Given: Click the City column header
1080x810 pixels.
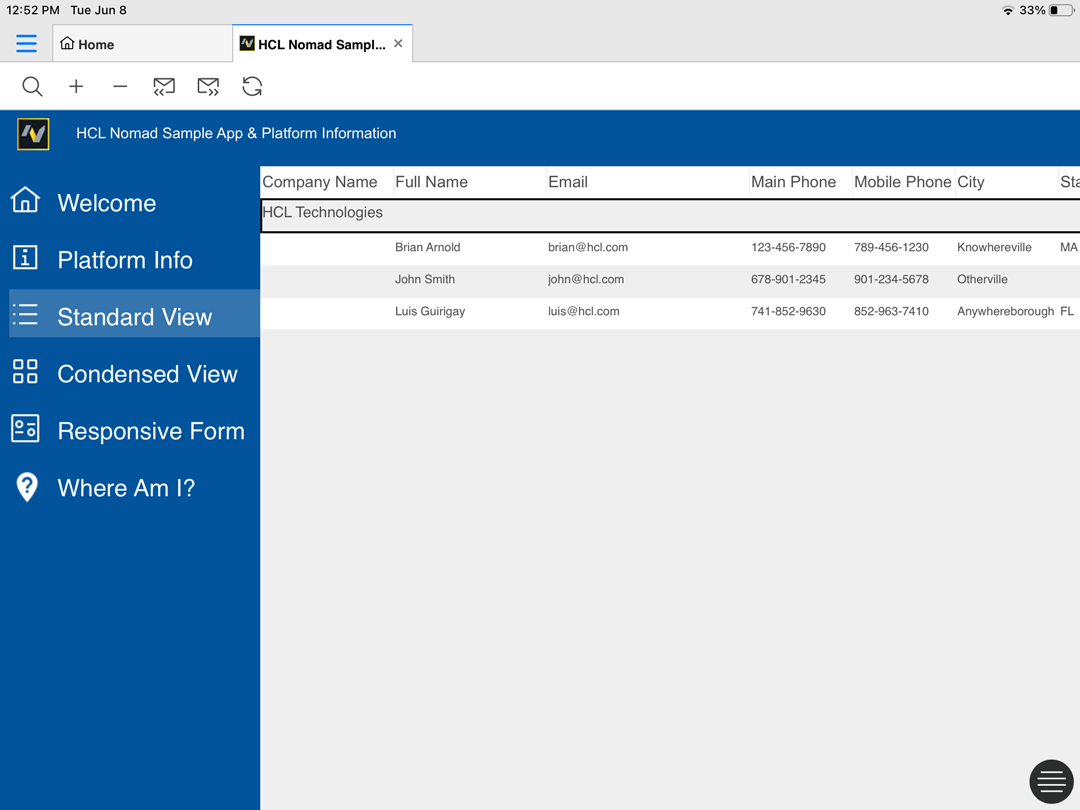Looking at the screenshot, I should [x=970, y=182].
